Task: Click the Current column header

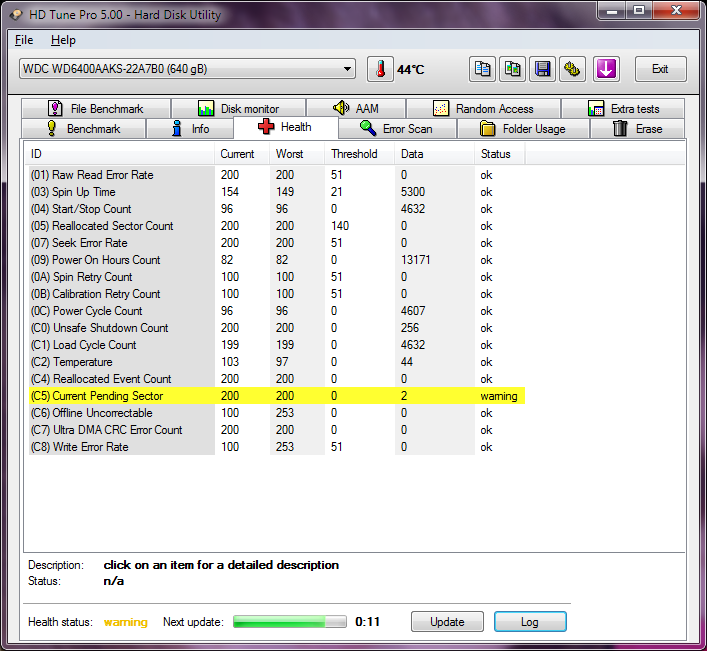Action: coord(242,154)
